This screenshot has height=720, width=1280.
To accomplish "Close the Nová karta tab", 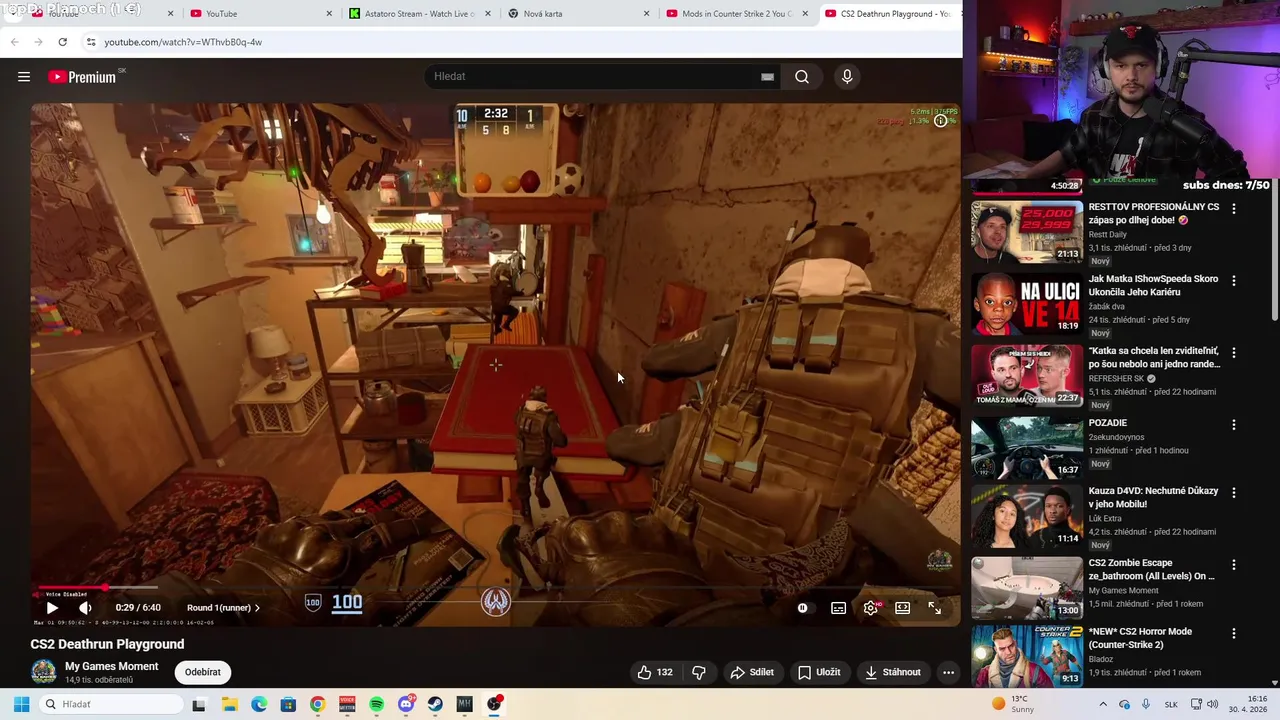I will click(646, 14).
